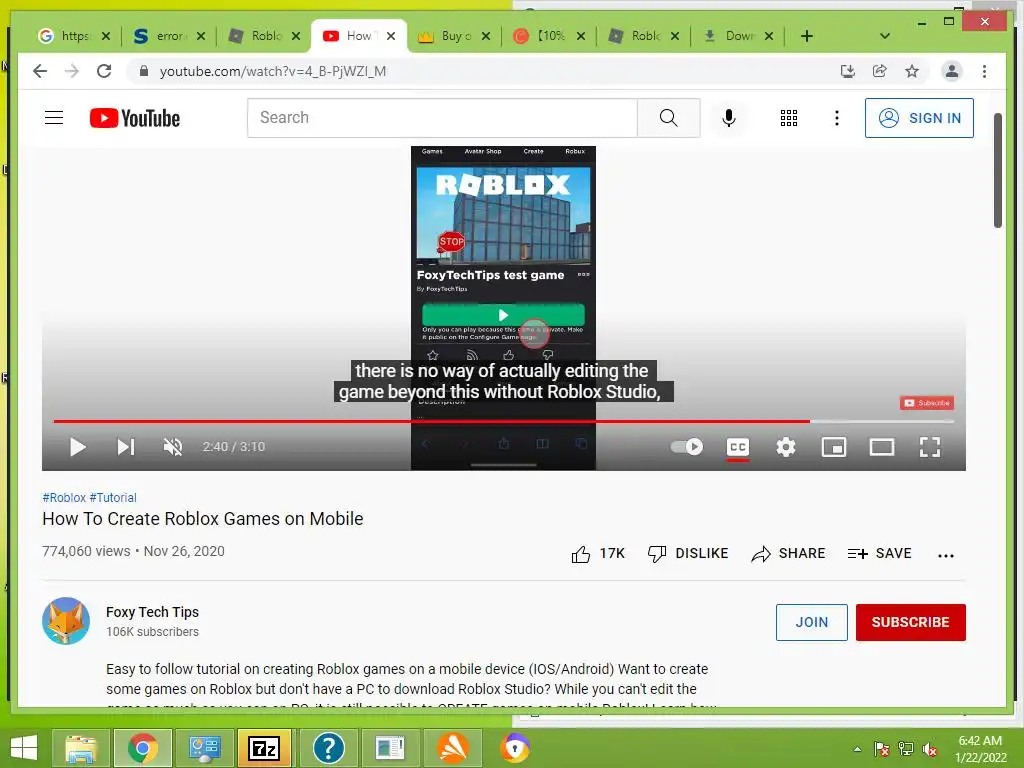Unmute the video volume

(x=173, y=447)
